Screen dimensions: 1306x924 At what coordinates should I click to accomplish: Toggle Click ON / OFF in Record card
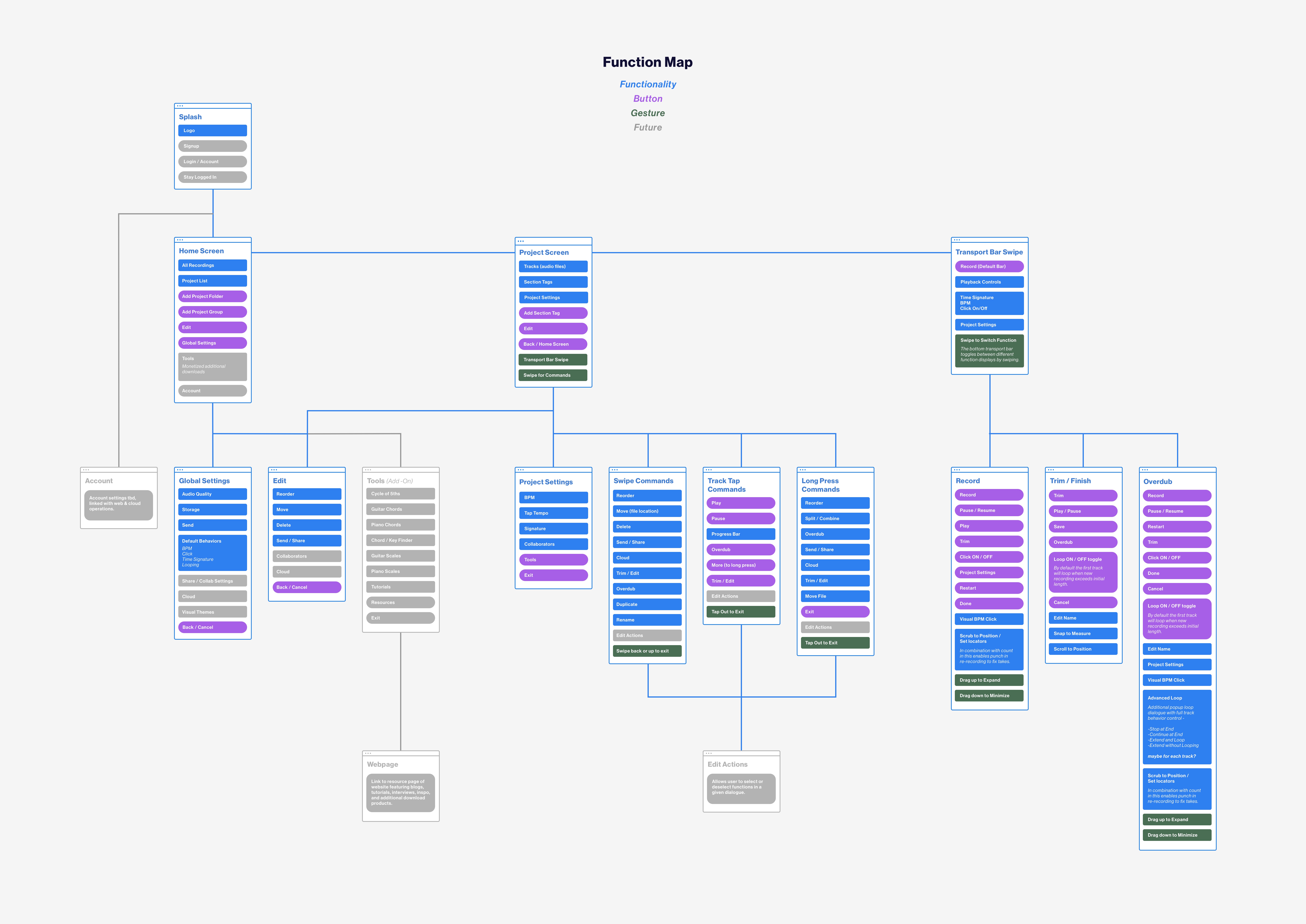(989, 557)
